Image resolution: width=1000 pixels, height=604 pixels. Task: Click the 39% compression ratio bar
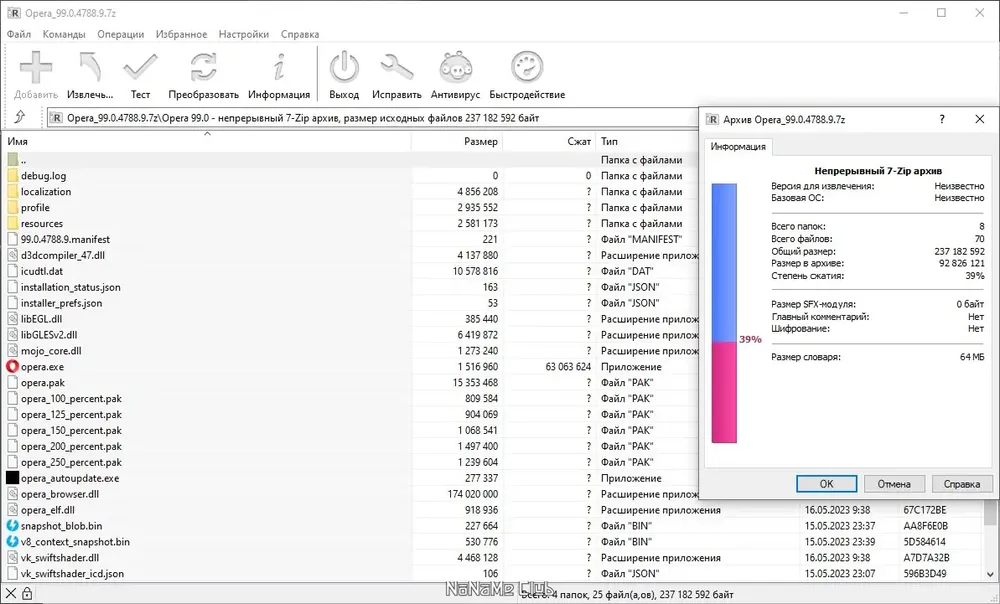[x=724, y=313]
